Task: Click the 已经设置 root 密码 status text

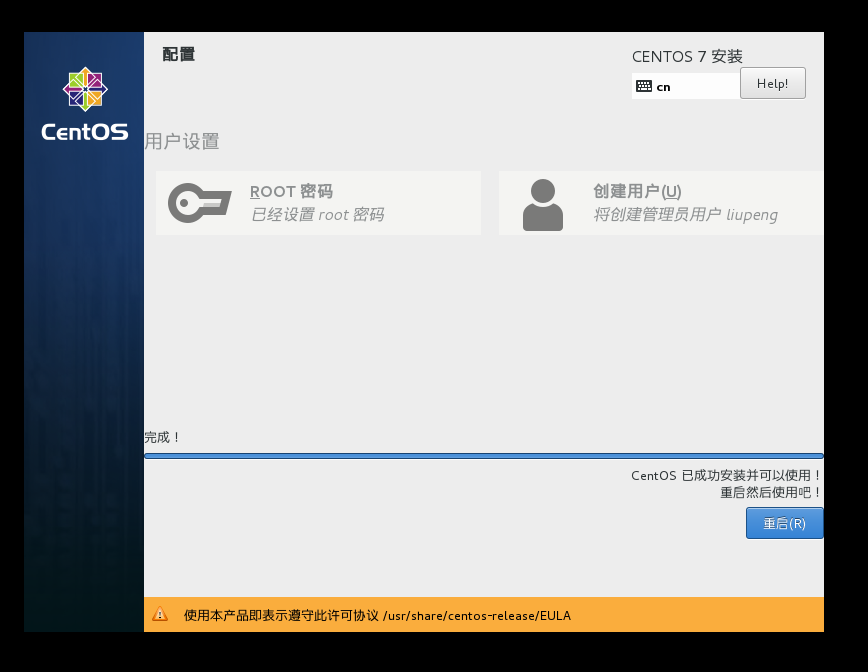Action: [317, 215]
